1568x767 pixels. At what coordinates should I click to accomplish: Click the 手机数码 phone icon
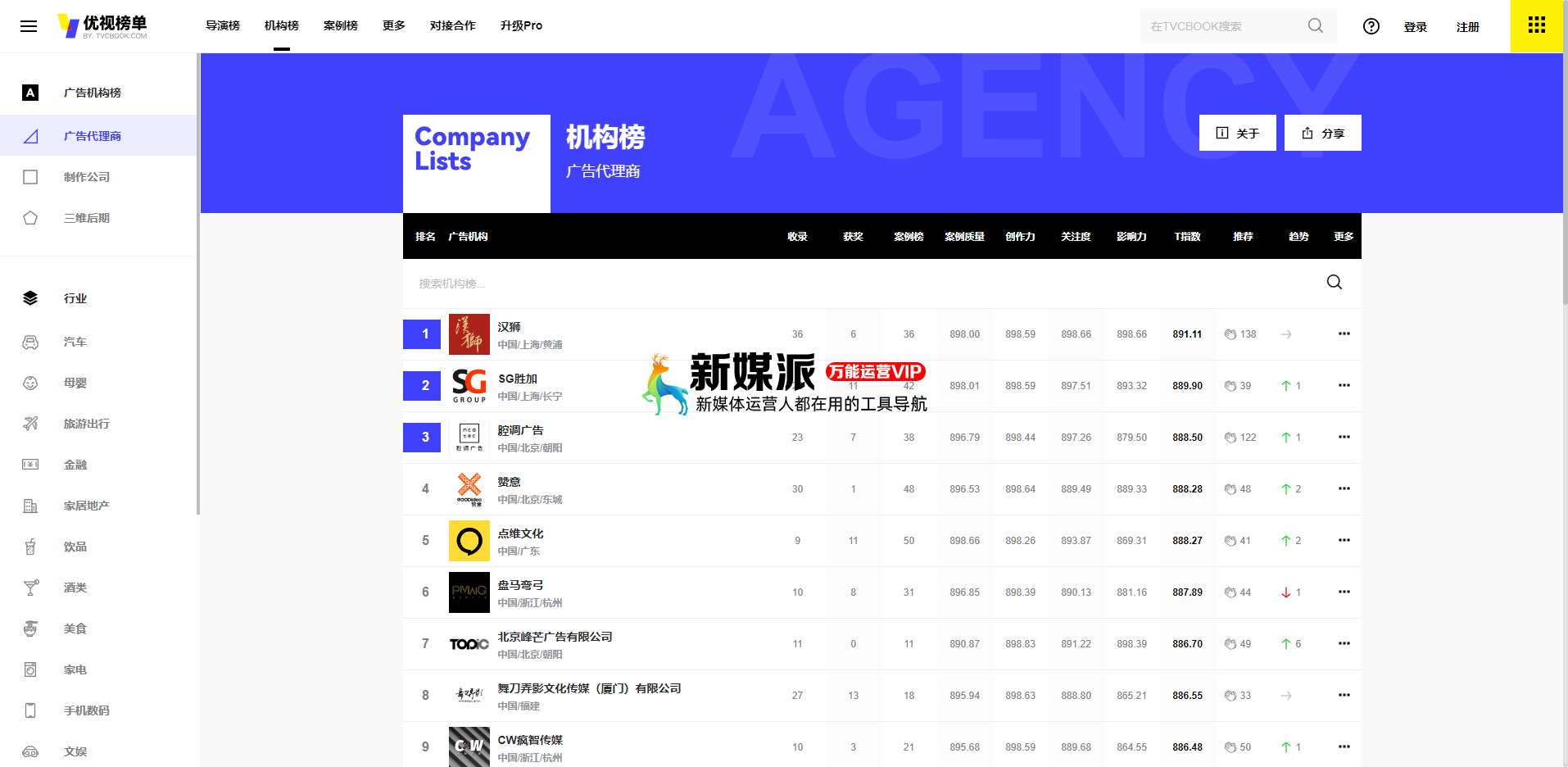[30, 710]
